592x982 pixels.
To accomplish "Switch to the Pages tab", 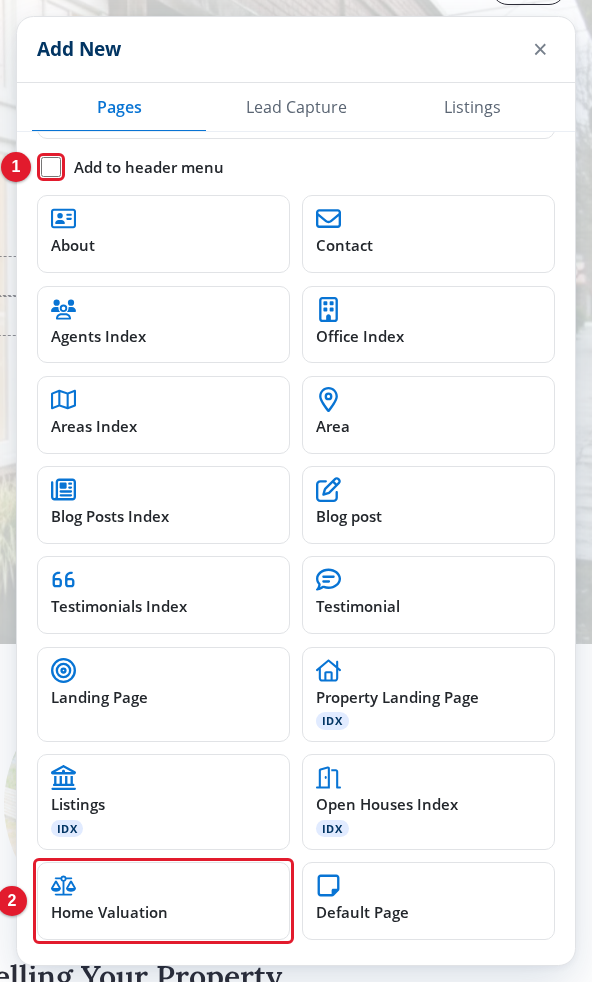I will 119,108.
